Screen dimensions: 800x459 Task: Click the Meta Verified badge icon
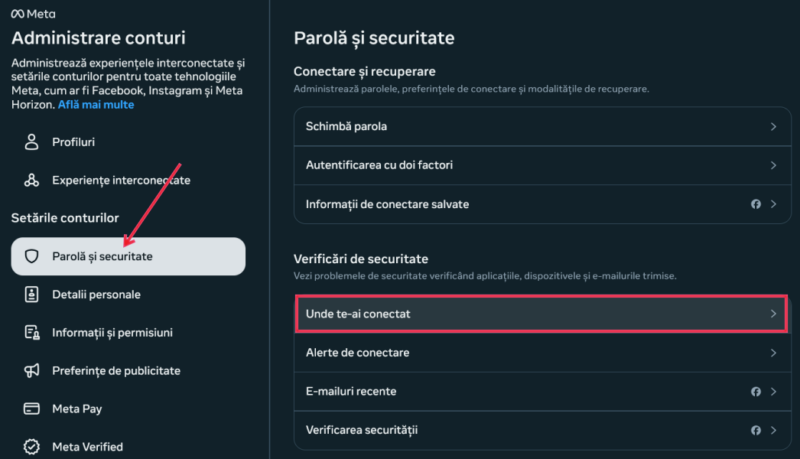[x=31, y=446]
